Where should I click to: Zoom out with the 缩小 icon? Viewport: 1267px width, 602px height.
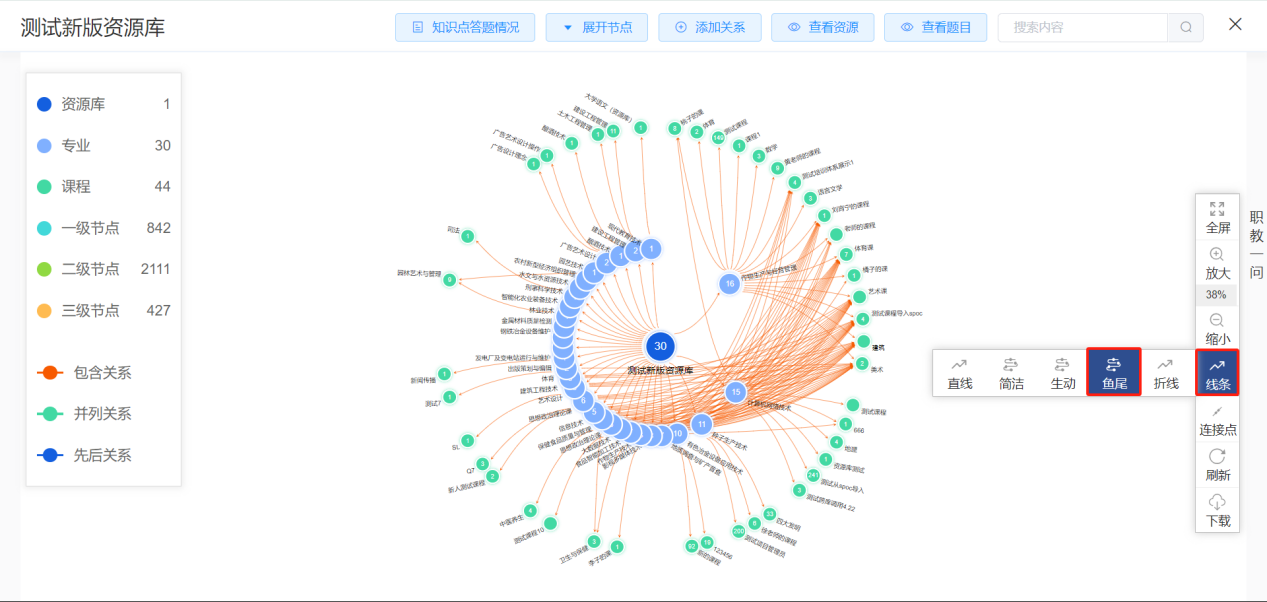pyautogui.click(x=1217, y=320)
